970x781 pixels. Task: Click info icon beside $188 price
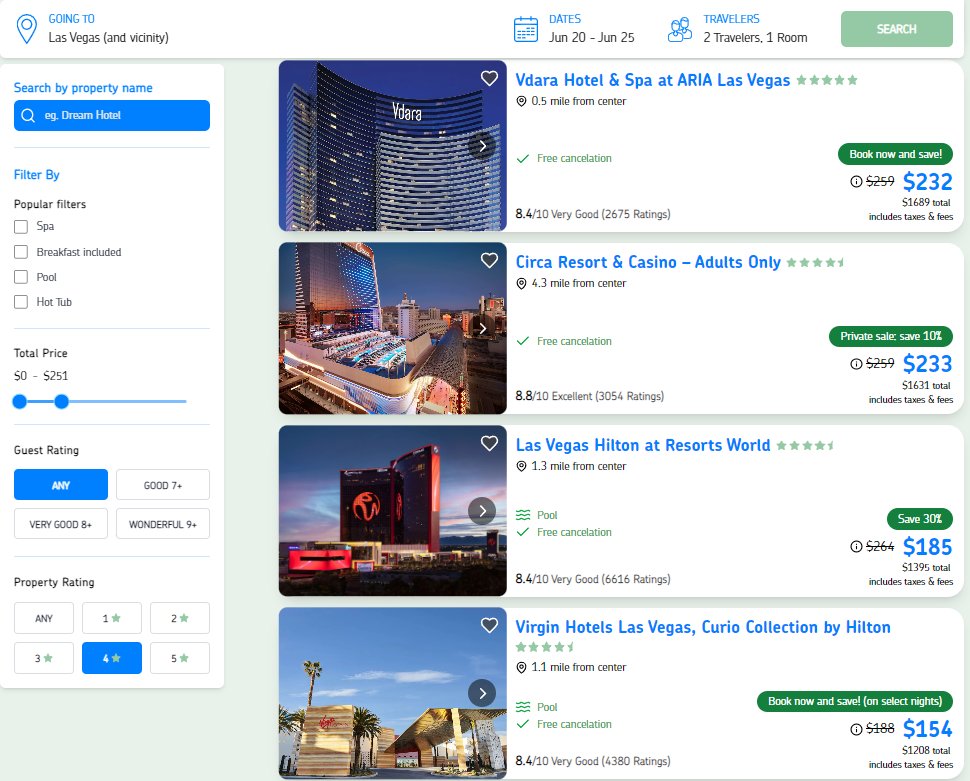click(x=856, y=729)
